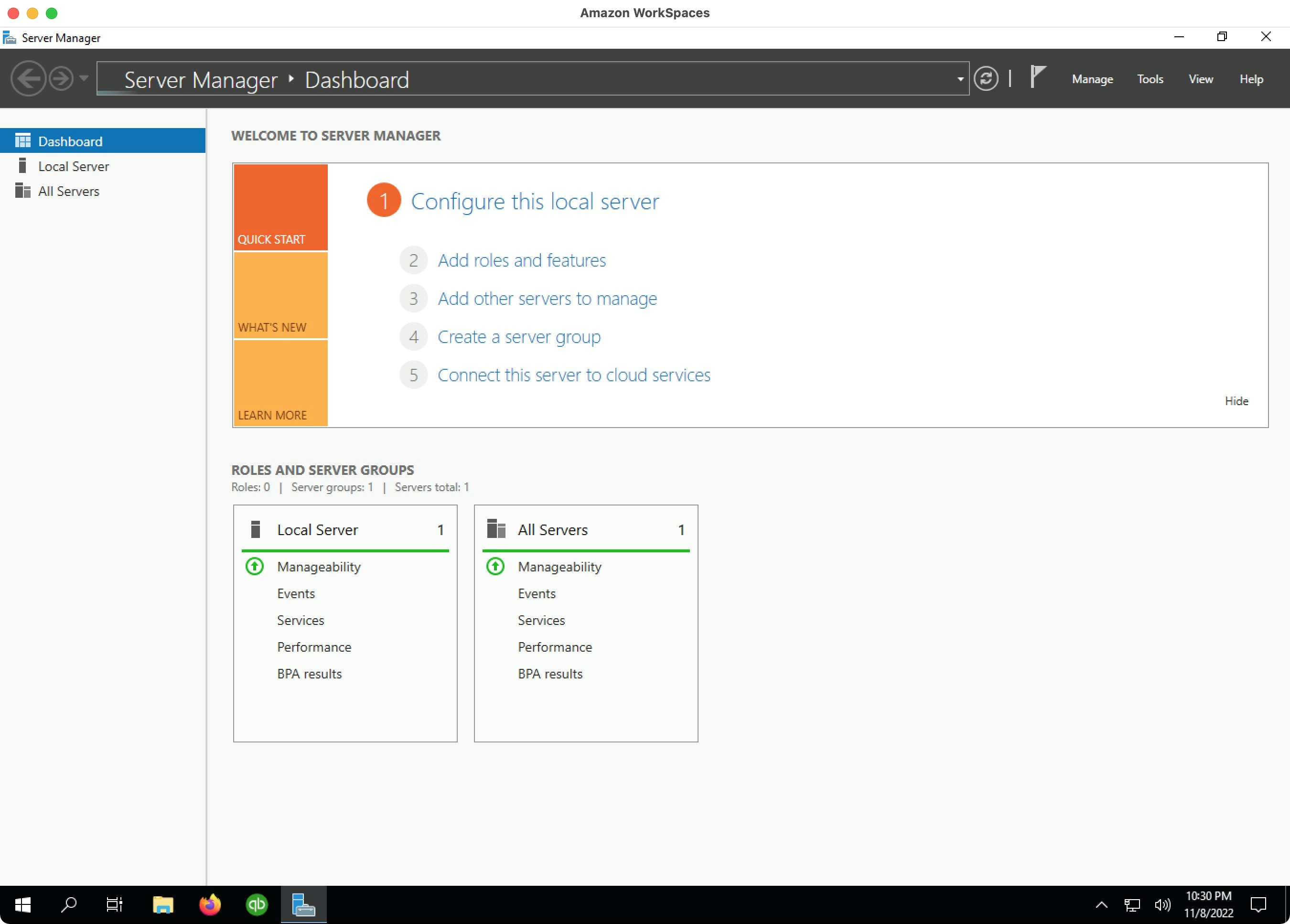The height and width of the screenshot is (924, 1290).
Task: Open taskbar search magnifier
Action: tap(69, 904)
